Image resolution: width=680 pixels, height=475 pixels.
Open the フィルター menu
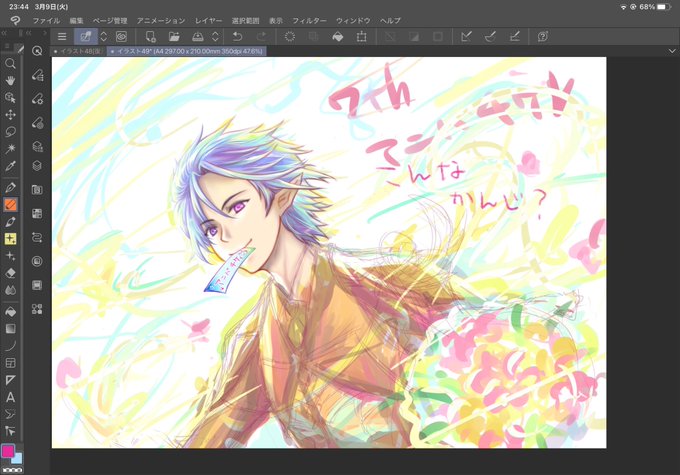click(309, 20)
